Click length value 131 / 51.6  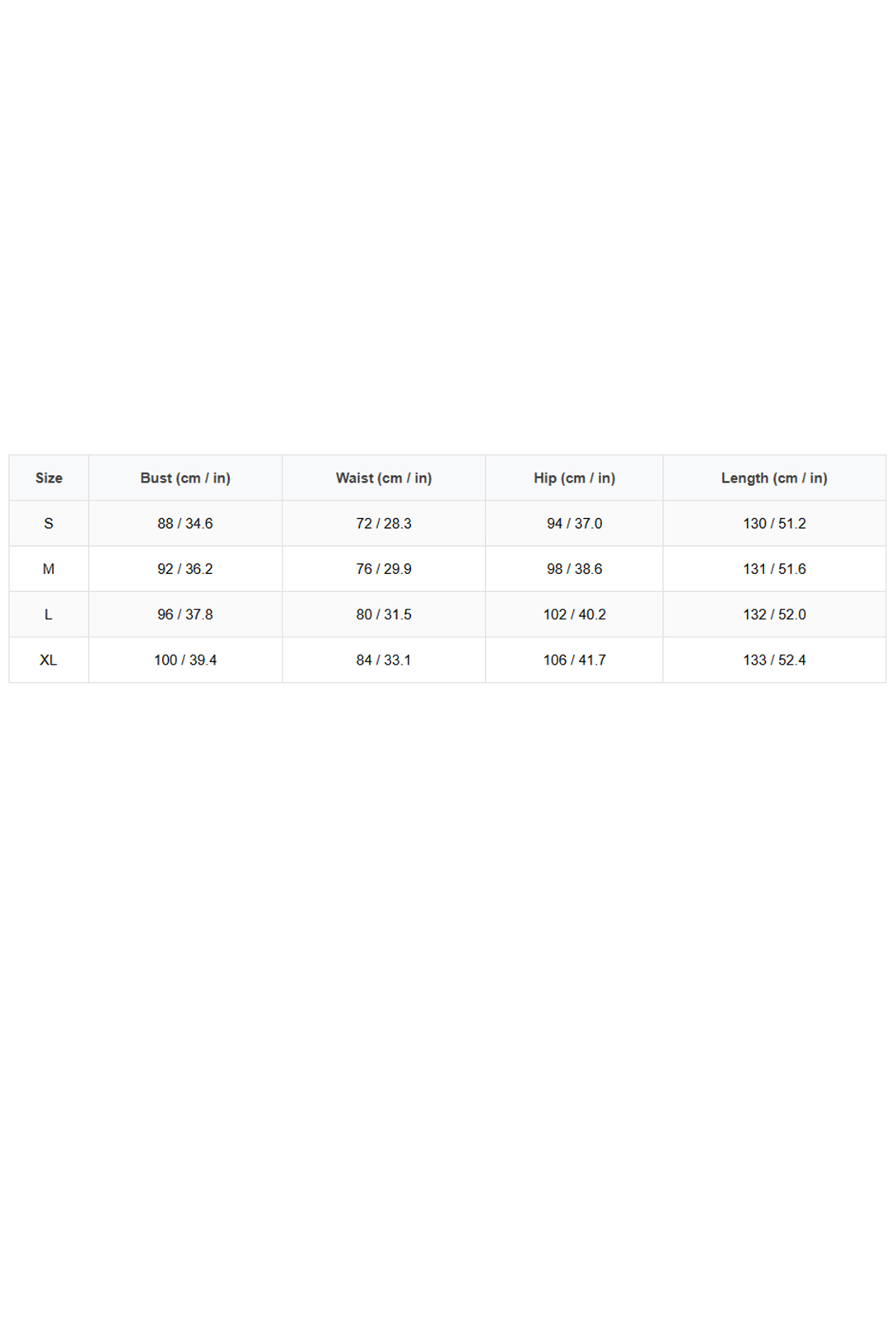tap(774, 569)
